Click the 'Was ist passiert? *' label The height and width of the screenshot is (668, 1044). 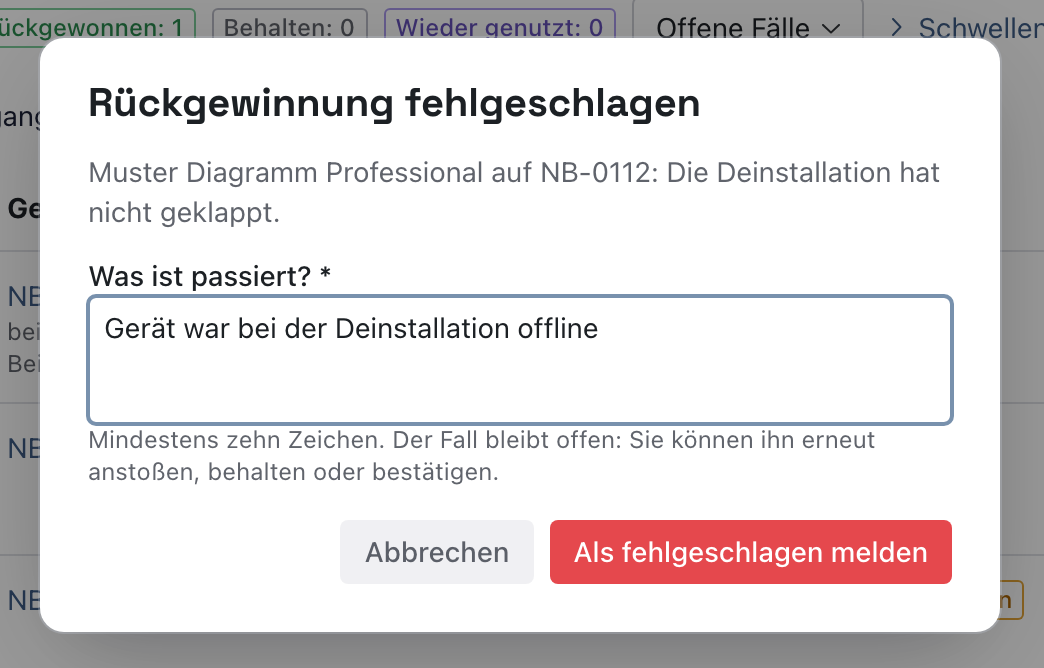[x=210, y=276]
